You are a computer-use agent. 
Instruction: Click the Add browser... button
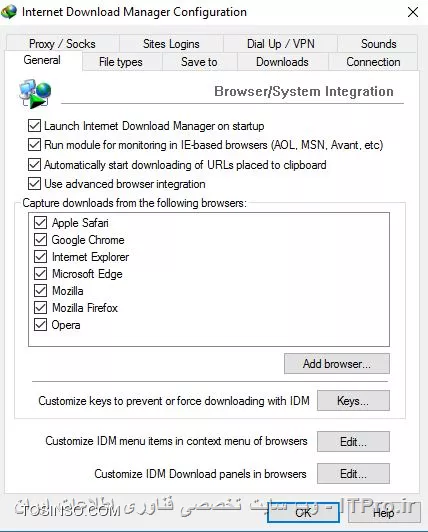pyautogui.click(x=337, y=364)
